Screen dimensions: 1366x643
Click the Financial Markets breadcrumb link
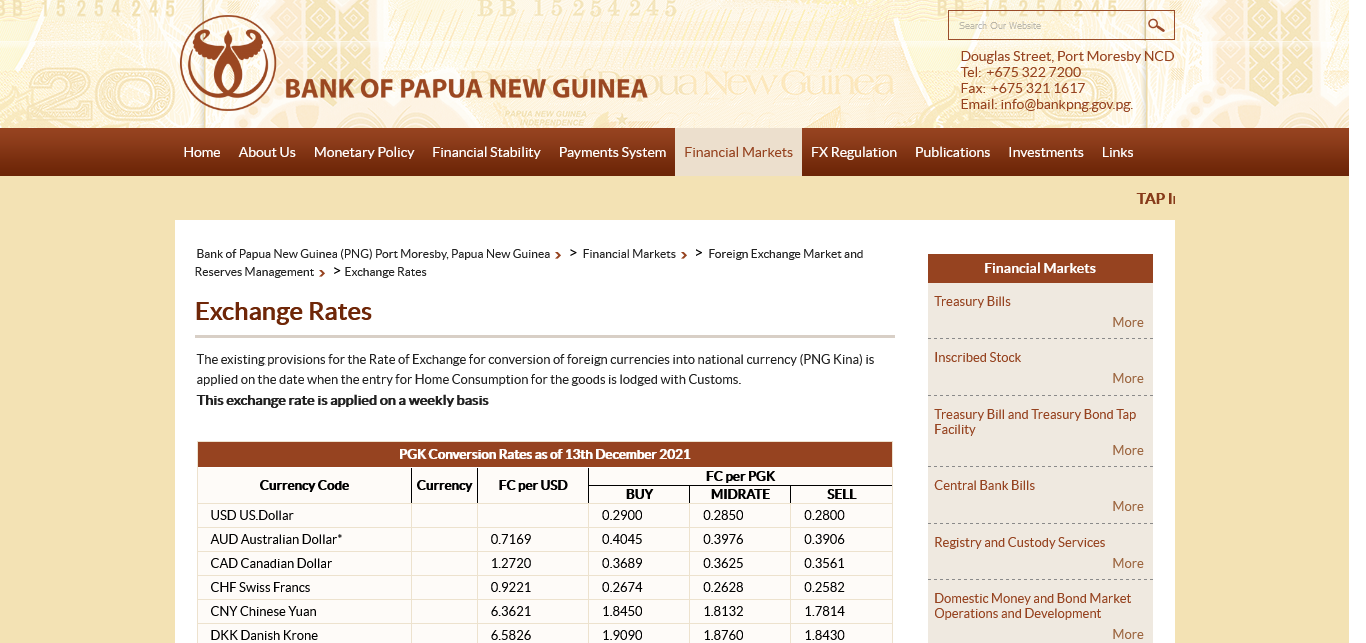click(x=629, y=254)
